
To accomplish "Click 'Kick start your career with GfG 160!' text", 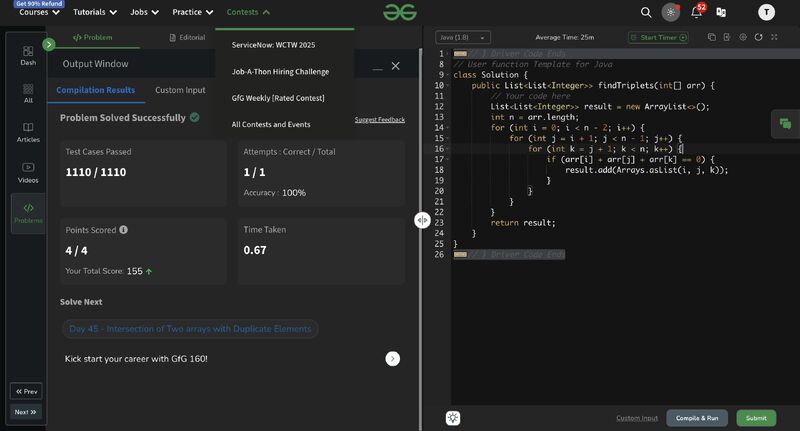I will (x=136, y=359).
